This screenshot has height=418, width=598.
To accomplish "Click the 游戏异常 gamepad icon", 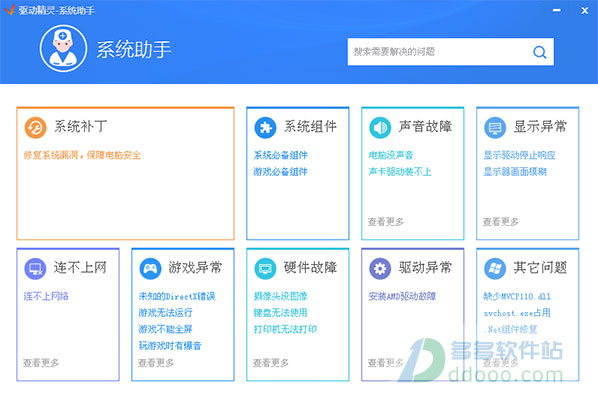I will point(150,268).
